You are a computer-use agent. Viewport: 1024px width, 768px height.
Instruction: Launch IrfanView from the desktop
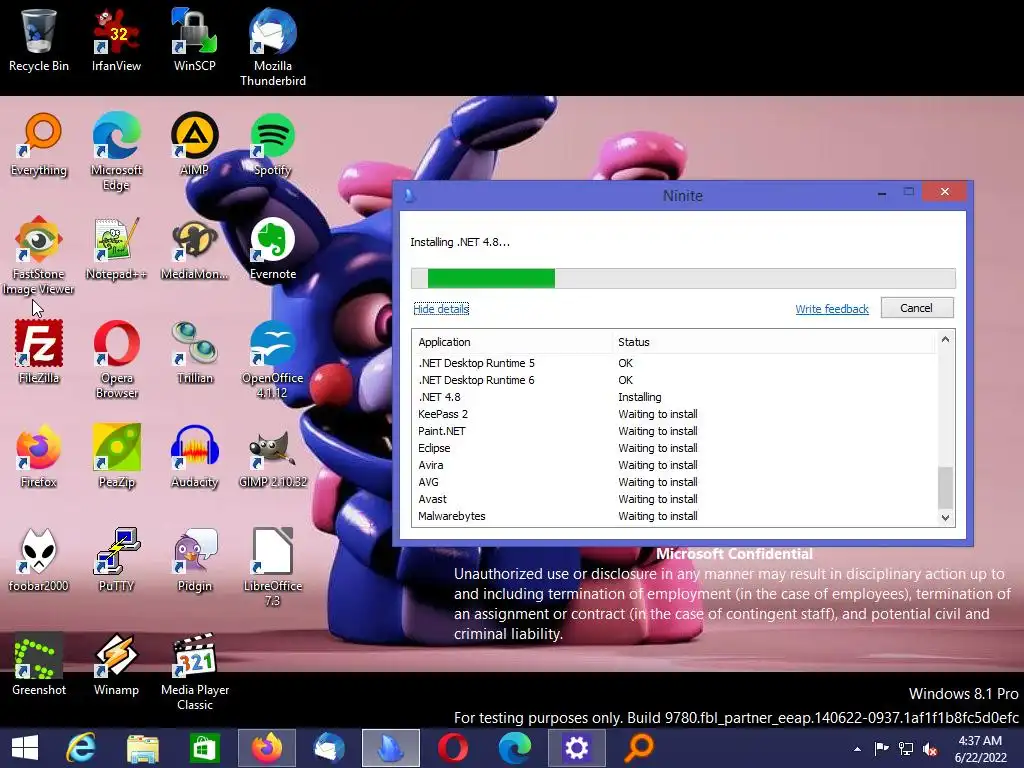point(116,40)
